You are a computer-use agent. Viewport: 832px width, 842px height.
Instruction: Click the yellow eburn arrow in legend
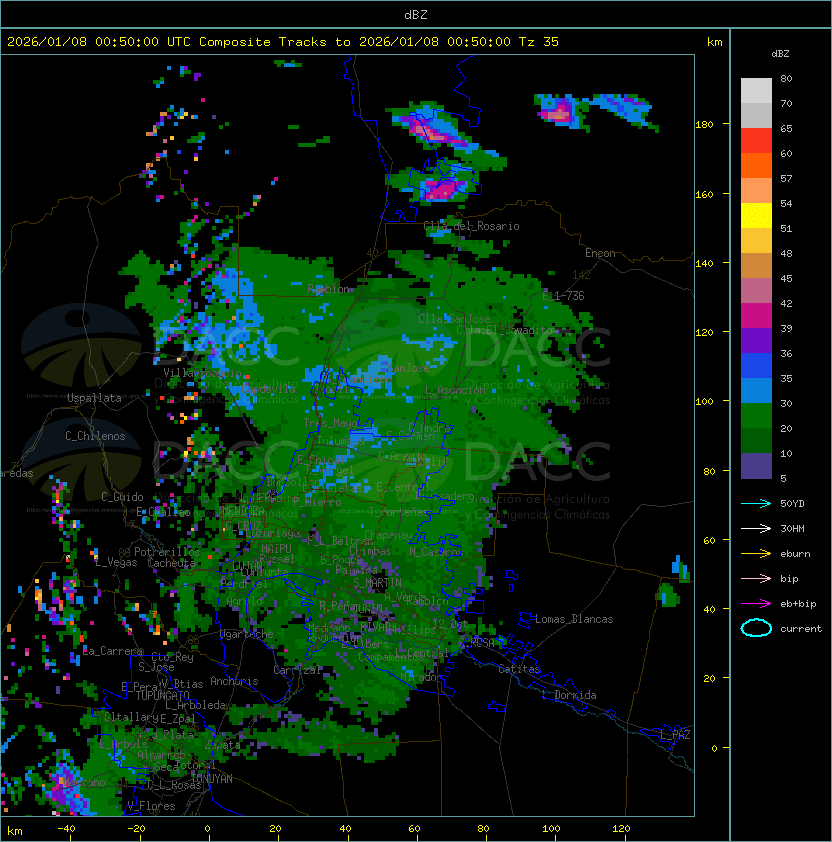756,554
